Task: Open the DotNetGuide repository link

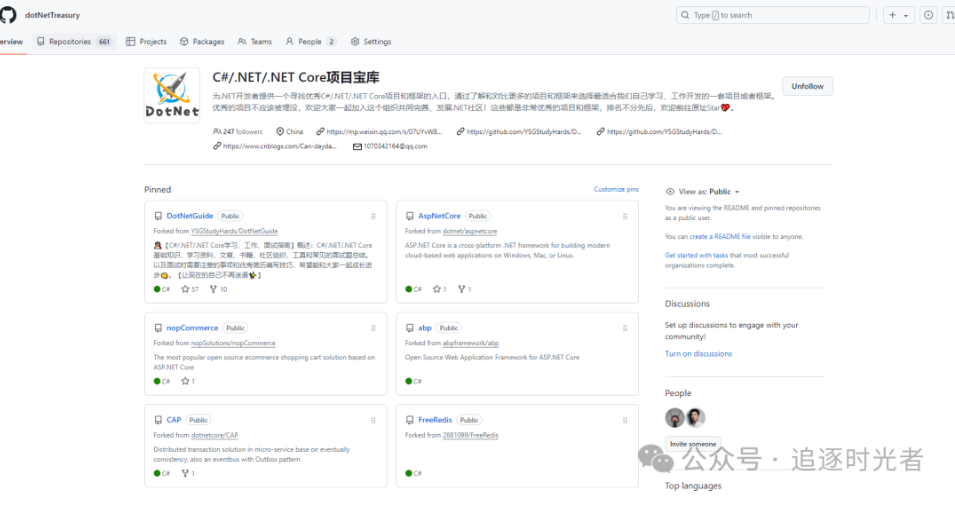Action: click(x=190, y=215)
